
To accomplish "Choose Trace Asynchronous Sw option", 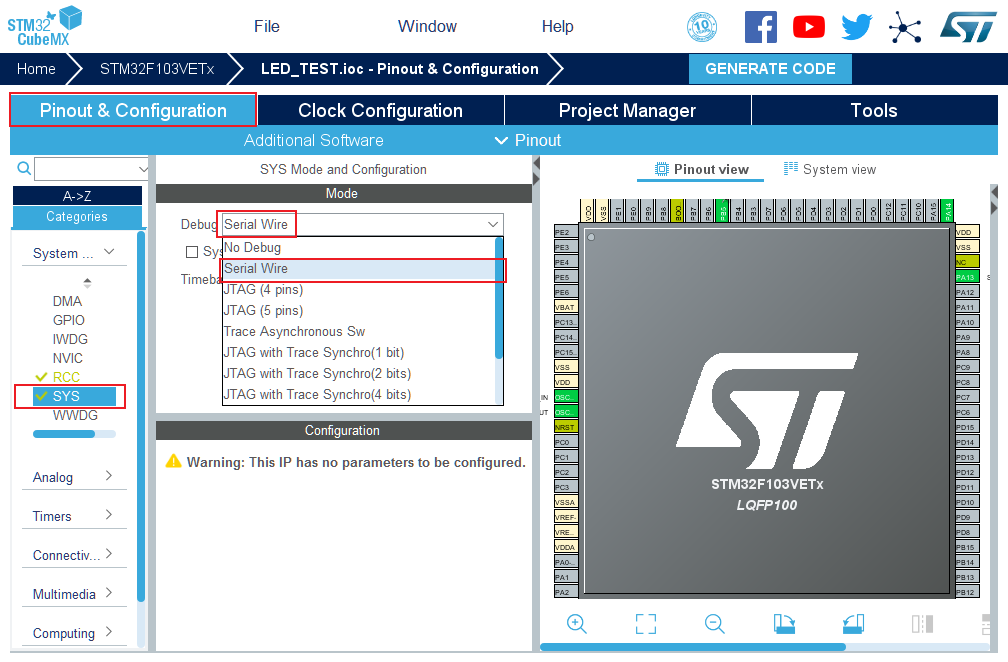I will [x=359, y=332].
